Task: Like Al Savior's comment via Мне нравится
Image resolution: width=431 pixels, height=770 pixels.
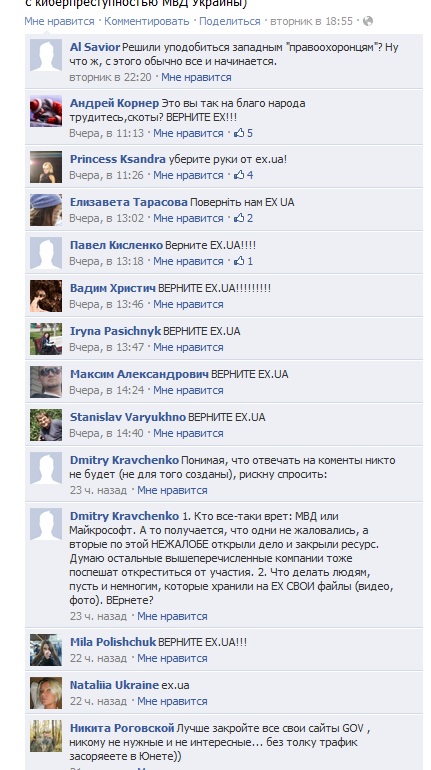Action: (196, 77)
